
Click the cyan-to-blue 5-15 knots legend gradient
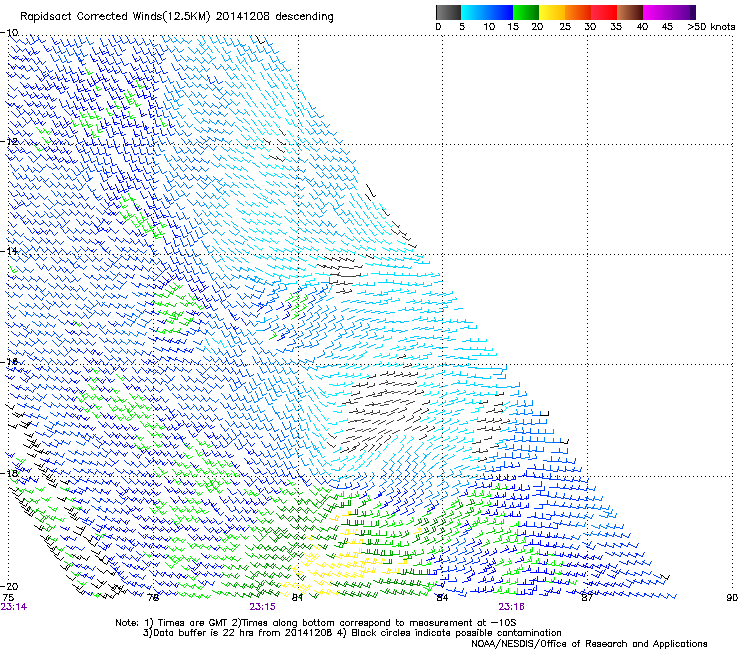tap(487, 12)
